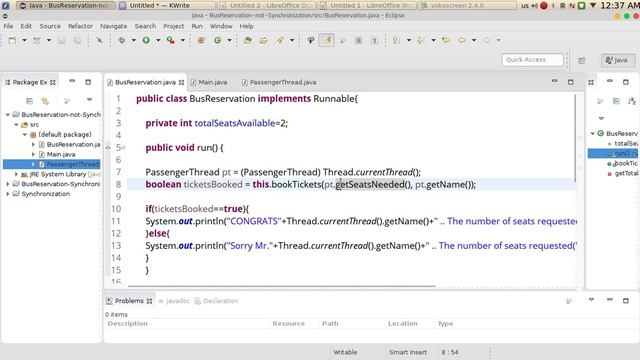
Task: Select PassengerThread in Package Explorer
Action: [x=73, y=164]
